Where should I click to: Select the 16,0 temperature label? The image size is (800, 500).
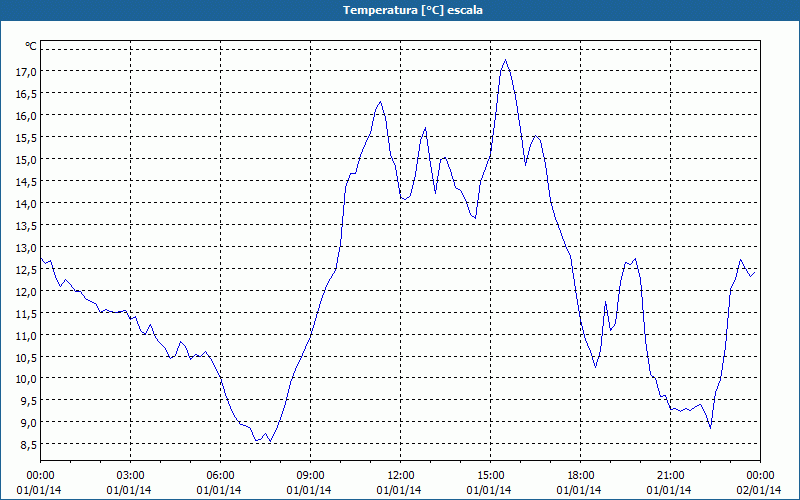point(26,116)
